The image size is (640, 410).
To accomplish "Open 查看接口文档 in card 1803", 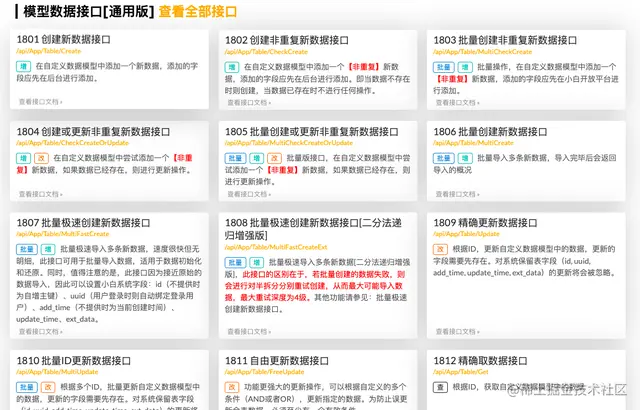I will [458, 102].
